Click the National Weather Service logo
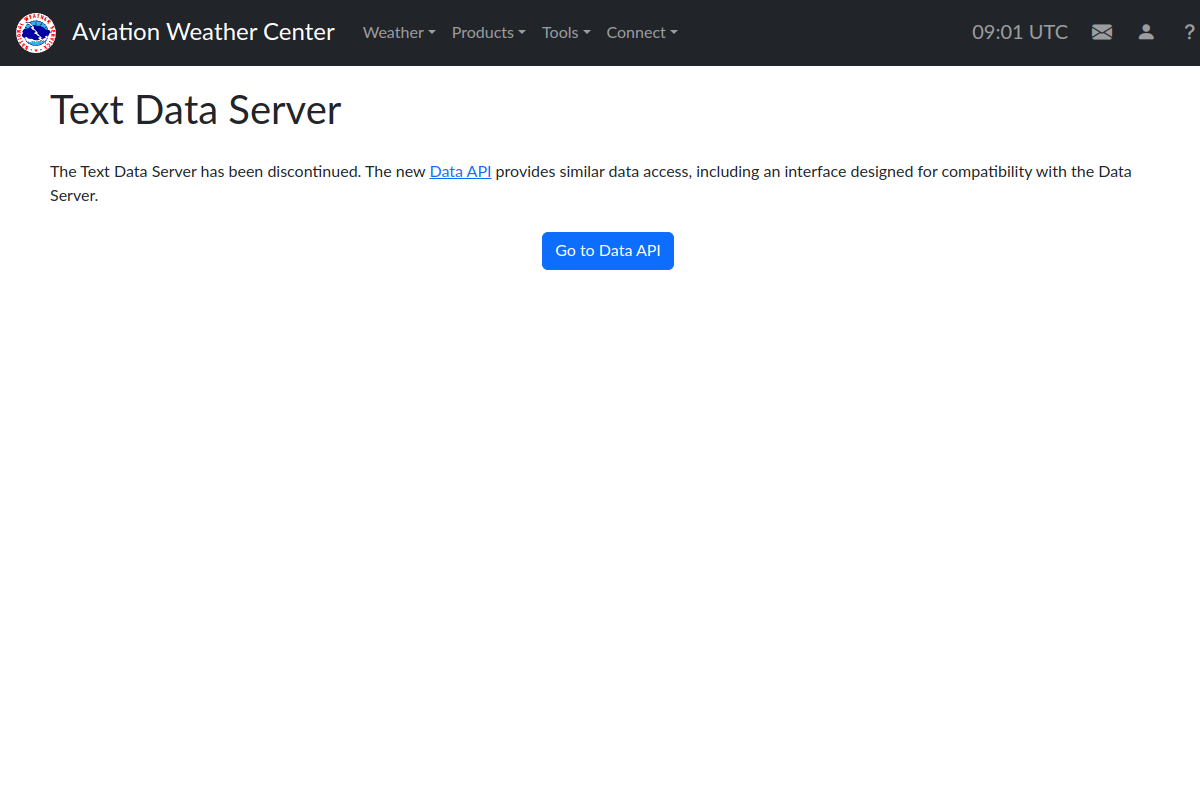The image size is (1200, 800). pyautogui.click(x=36, y=33)
